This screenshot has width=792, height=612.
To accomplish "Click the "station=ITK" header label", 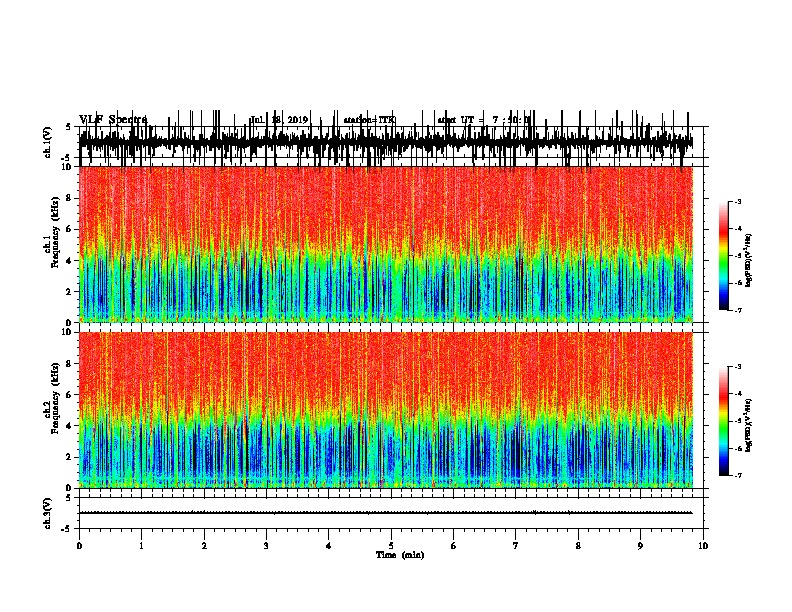I will (369, 120).
